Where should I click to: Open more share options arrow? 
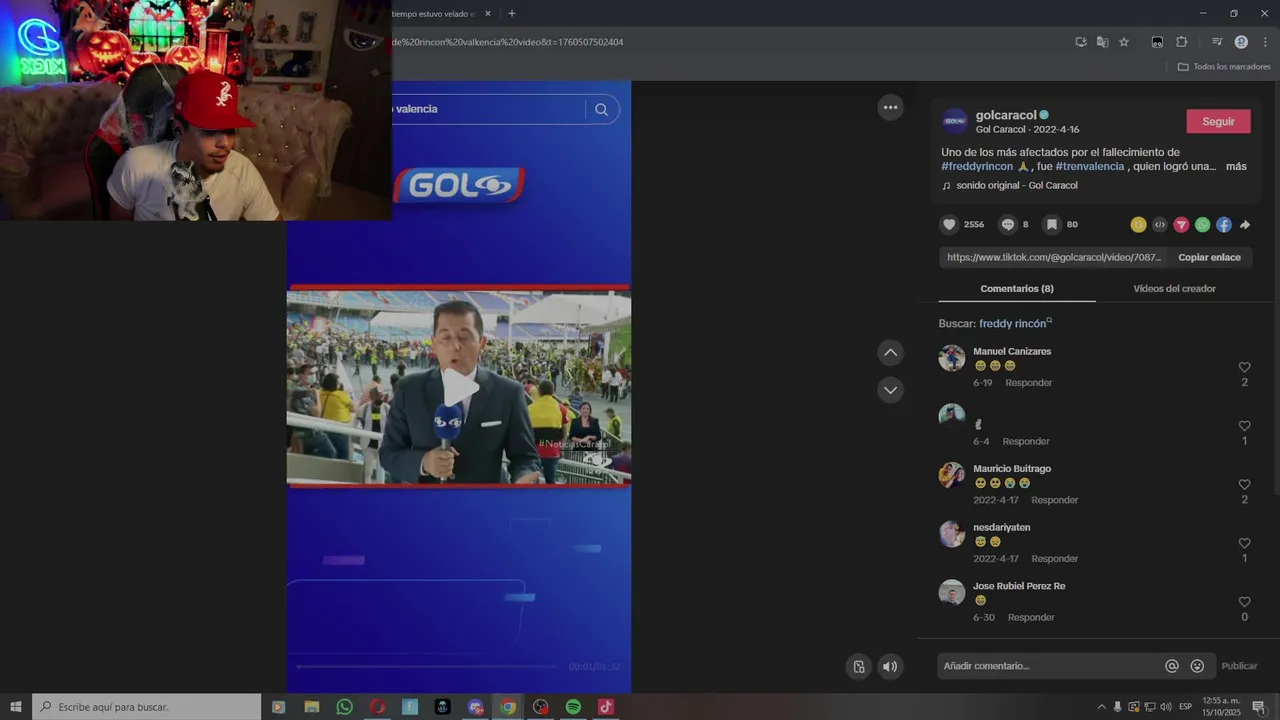pyautogui.click(x=1245, y=225)
